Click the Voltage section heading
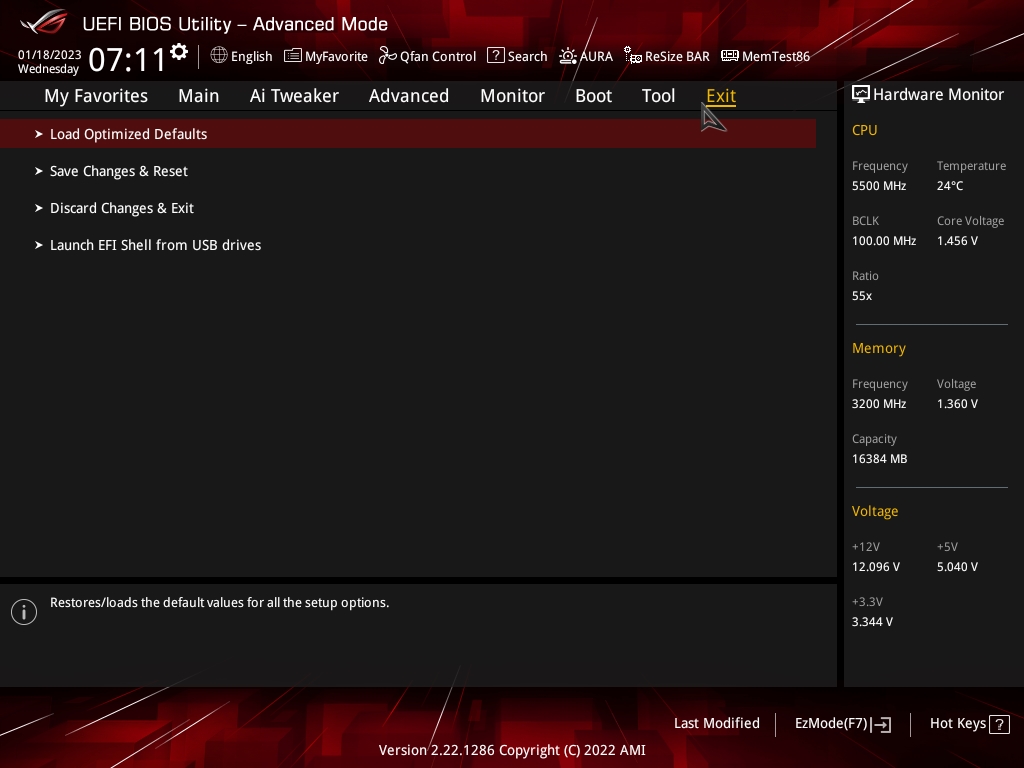This screenshot has height=768, width=1024. pos(874,511)
